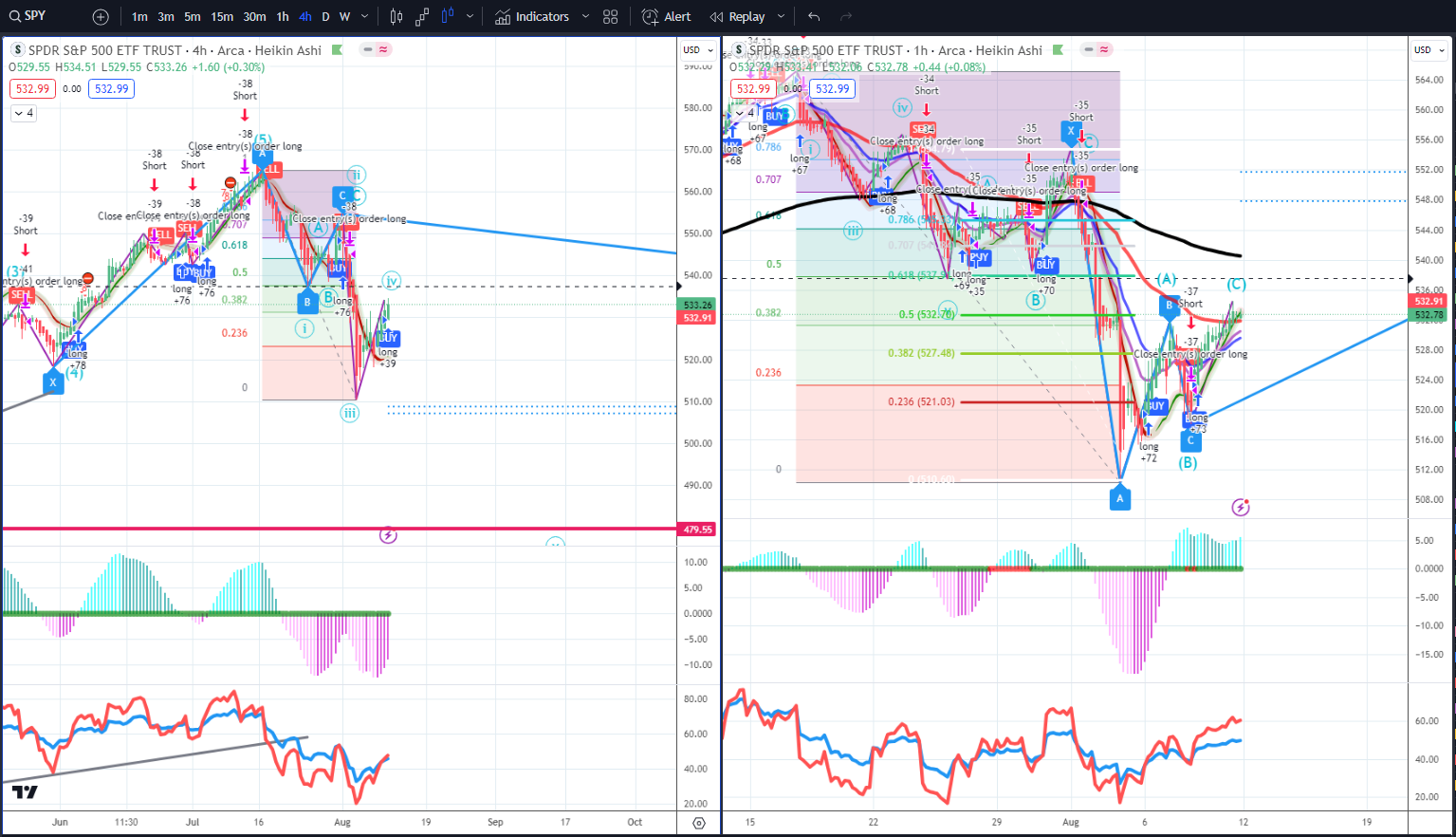1456x837 pixels.
Task: Expand the favorite indicators dropdown
Action: pos(585,17)
